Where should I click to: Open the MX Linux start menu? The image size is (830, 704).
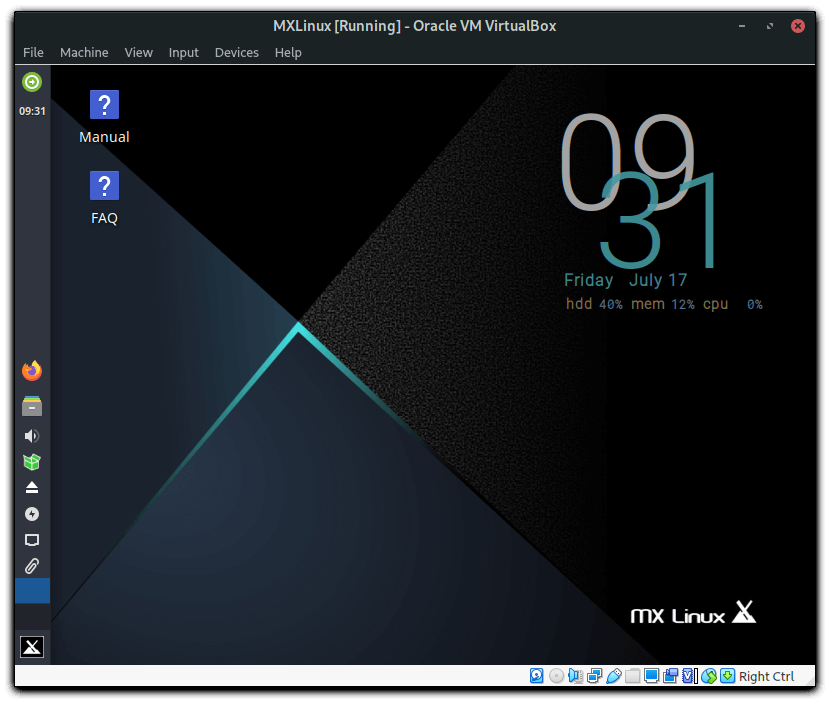tap(32, 646)
